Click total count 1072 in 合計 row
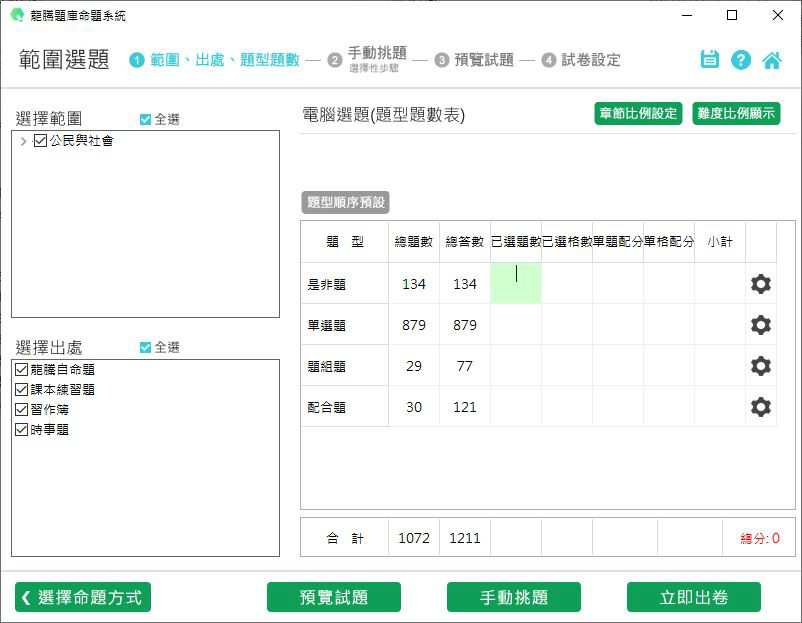Image resolution: width=802 pixels, height=623 pixels. (414, 538)
